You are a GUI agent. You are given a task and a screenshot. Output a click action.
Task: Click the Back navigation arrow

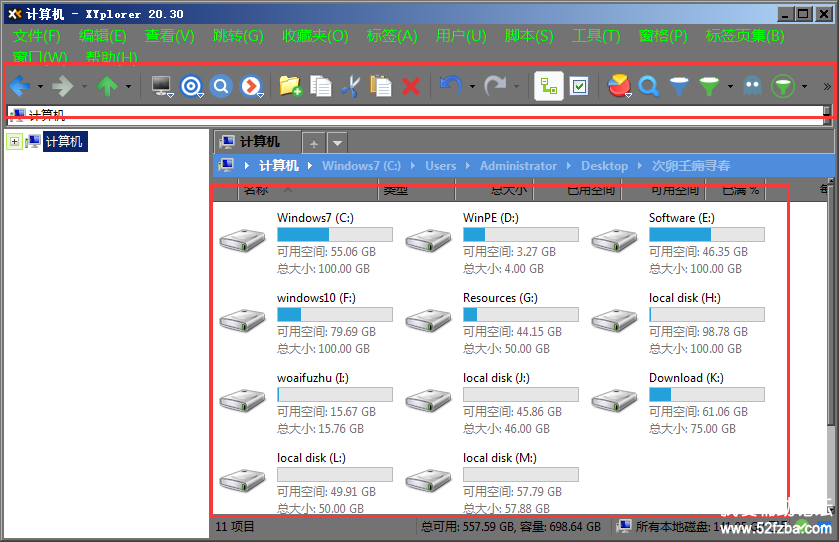tap(19, 86)
